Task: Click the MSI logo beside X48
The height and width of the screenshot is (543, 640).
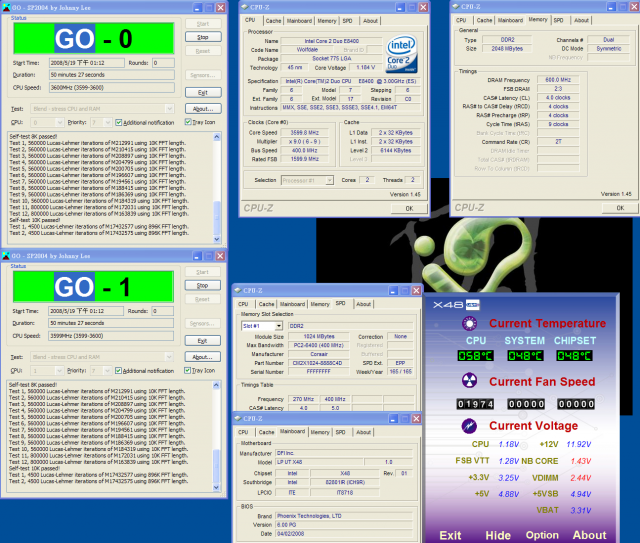Action: 472,305
